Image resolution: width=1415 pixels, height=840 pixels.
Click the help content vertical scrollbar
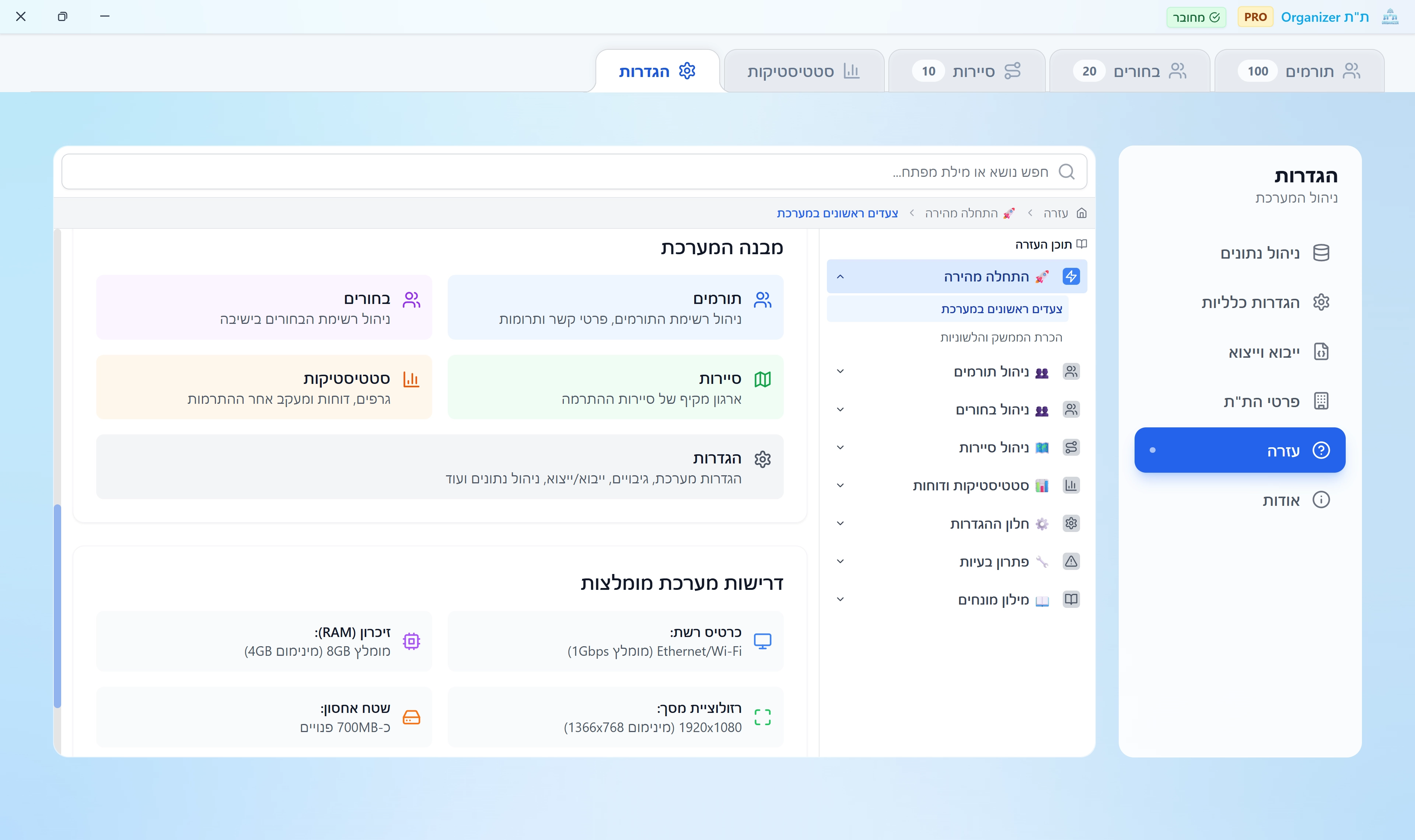click(x=57, y=606)
